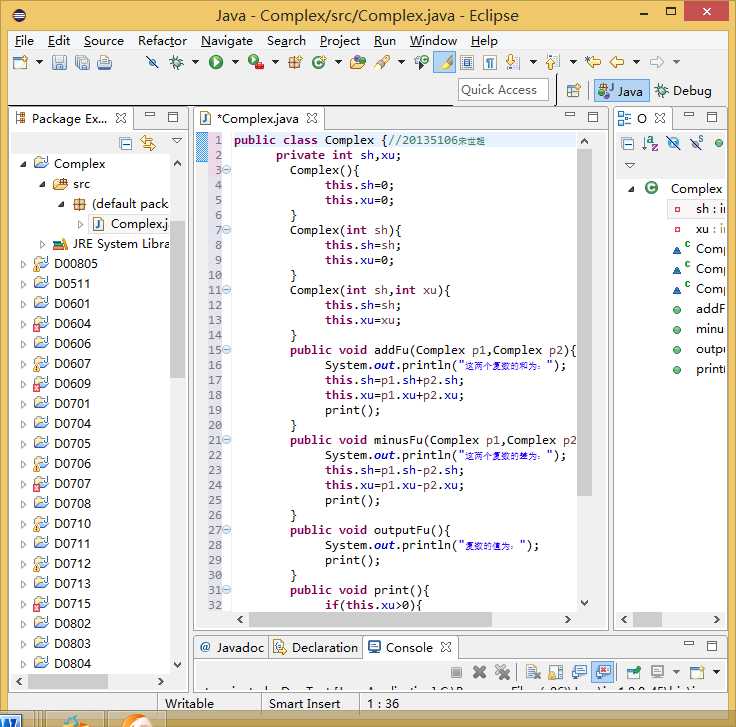
Task: Switch to the Declaration tab
Action: coord(316,648)
